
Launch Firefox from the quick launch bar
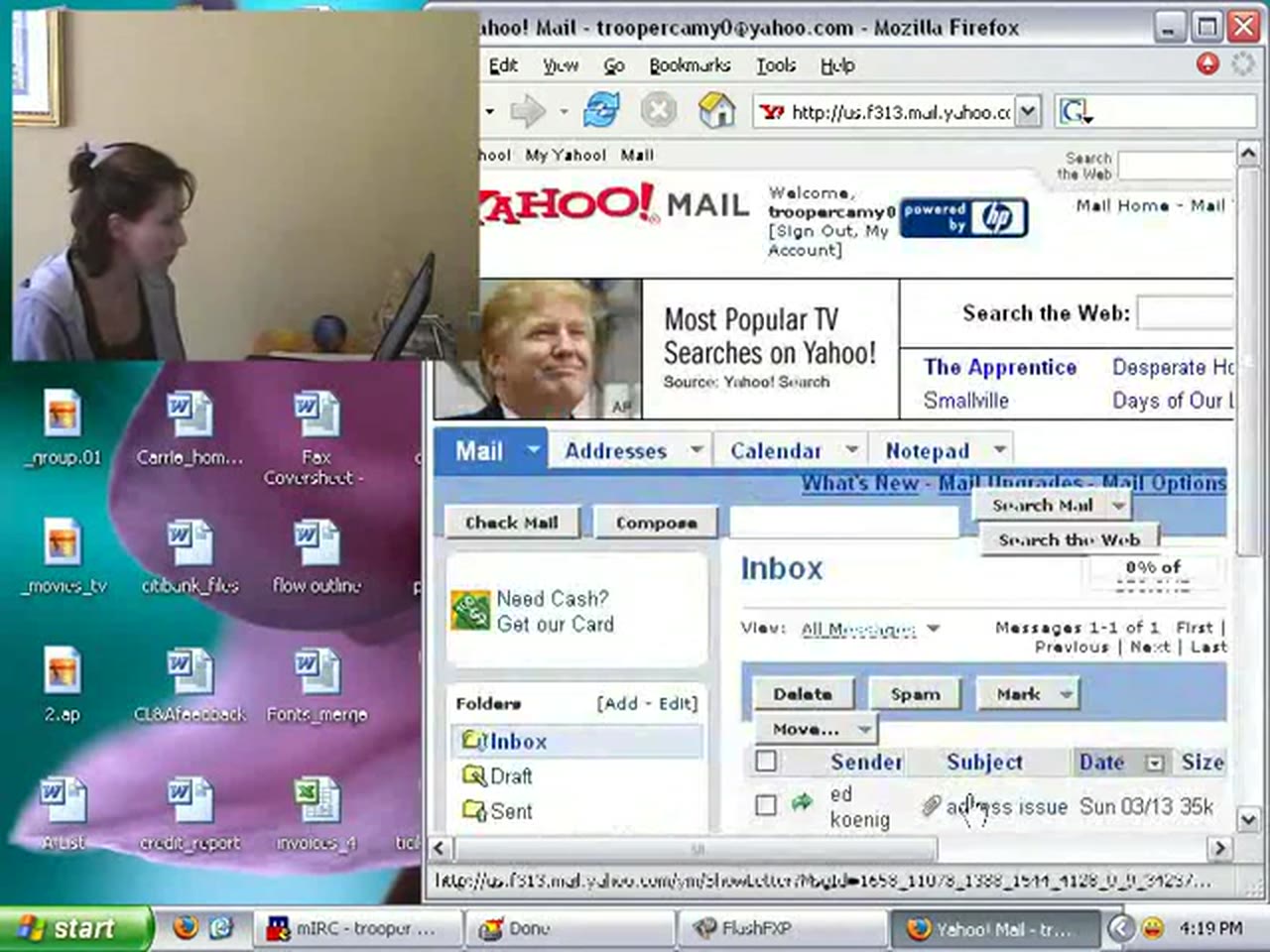[x=186, y=928]
